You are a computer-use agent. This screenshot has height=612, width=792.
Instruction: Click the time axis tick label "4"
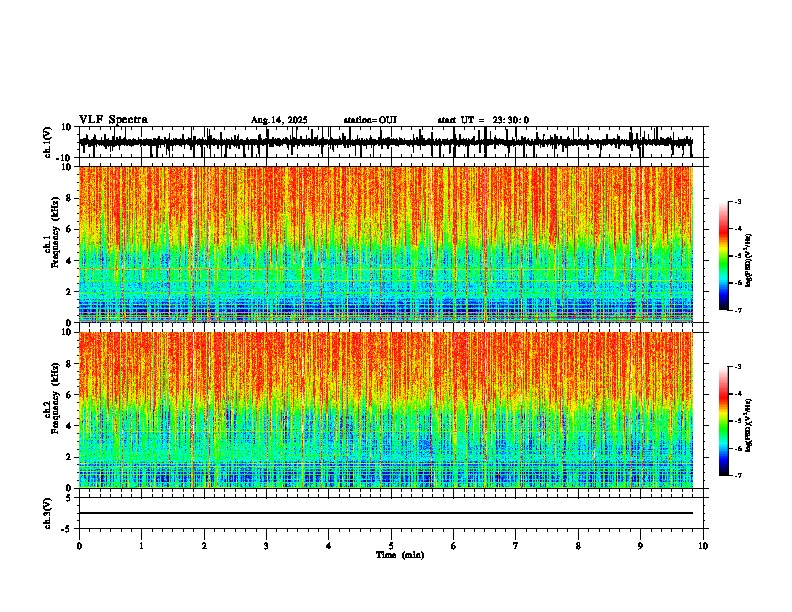(x=329, y=546)
